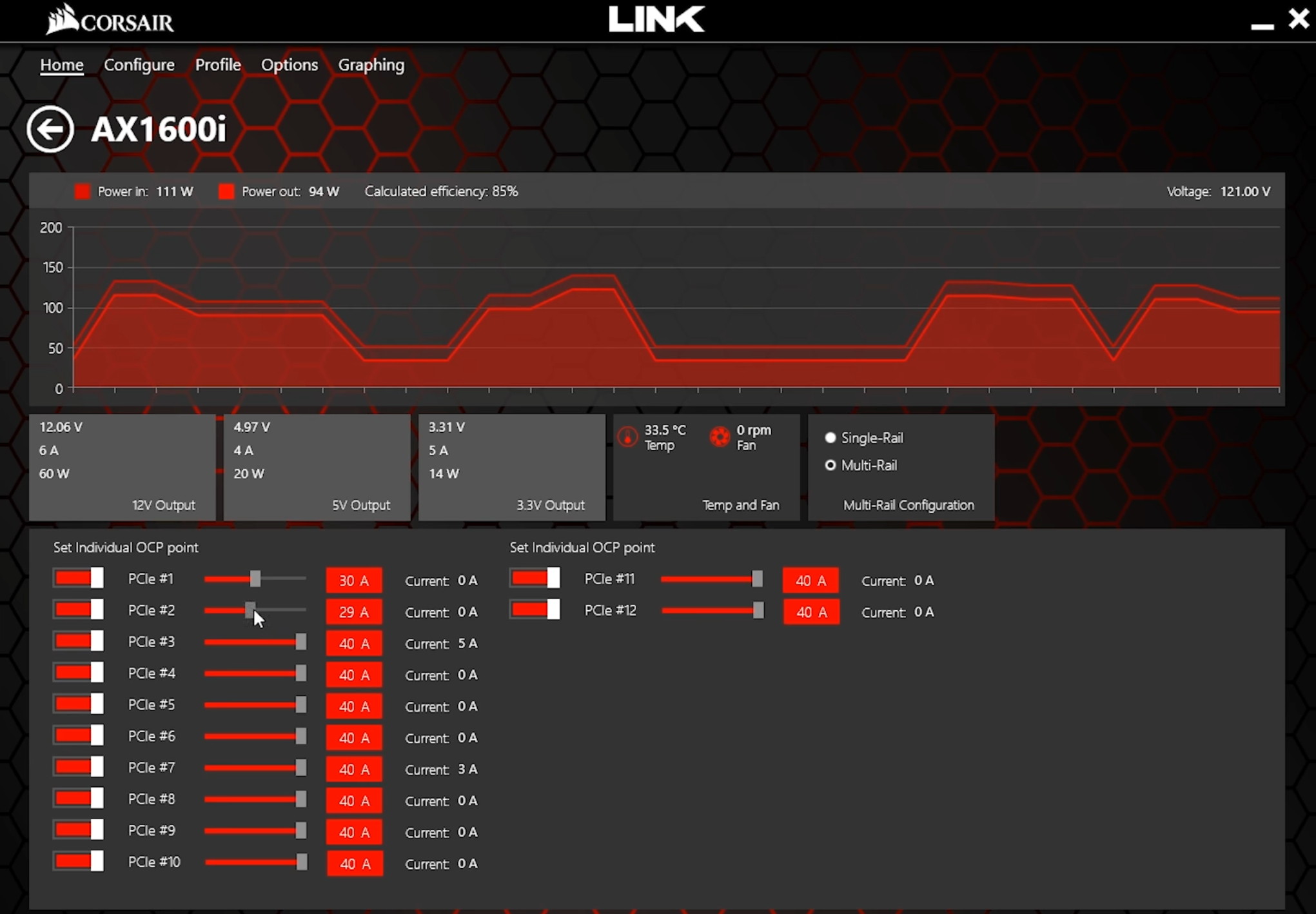Click the PCIe #2 OCP slider handle

(250, 610)
